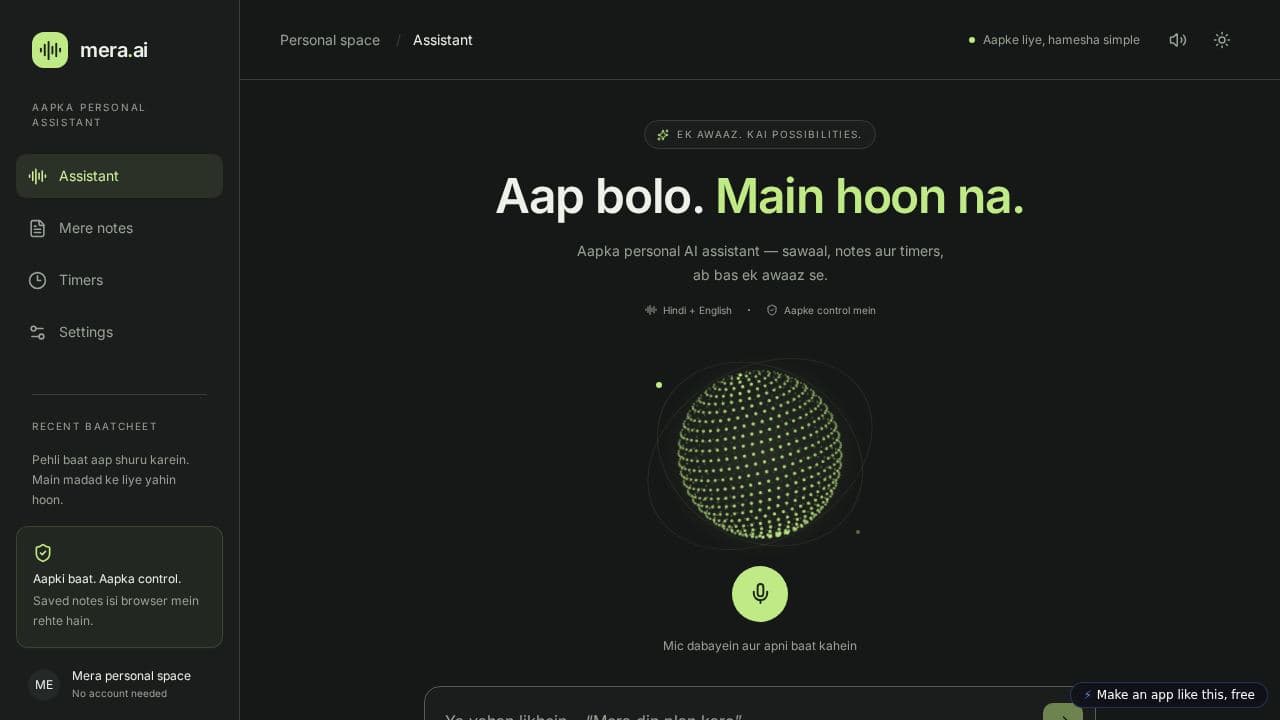Click the waveform icon beside Hindi + English
Screen dimensions: 1280x720
click(x=651, y=310)
